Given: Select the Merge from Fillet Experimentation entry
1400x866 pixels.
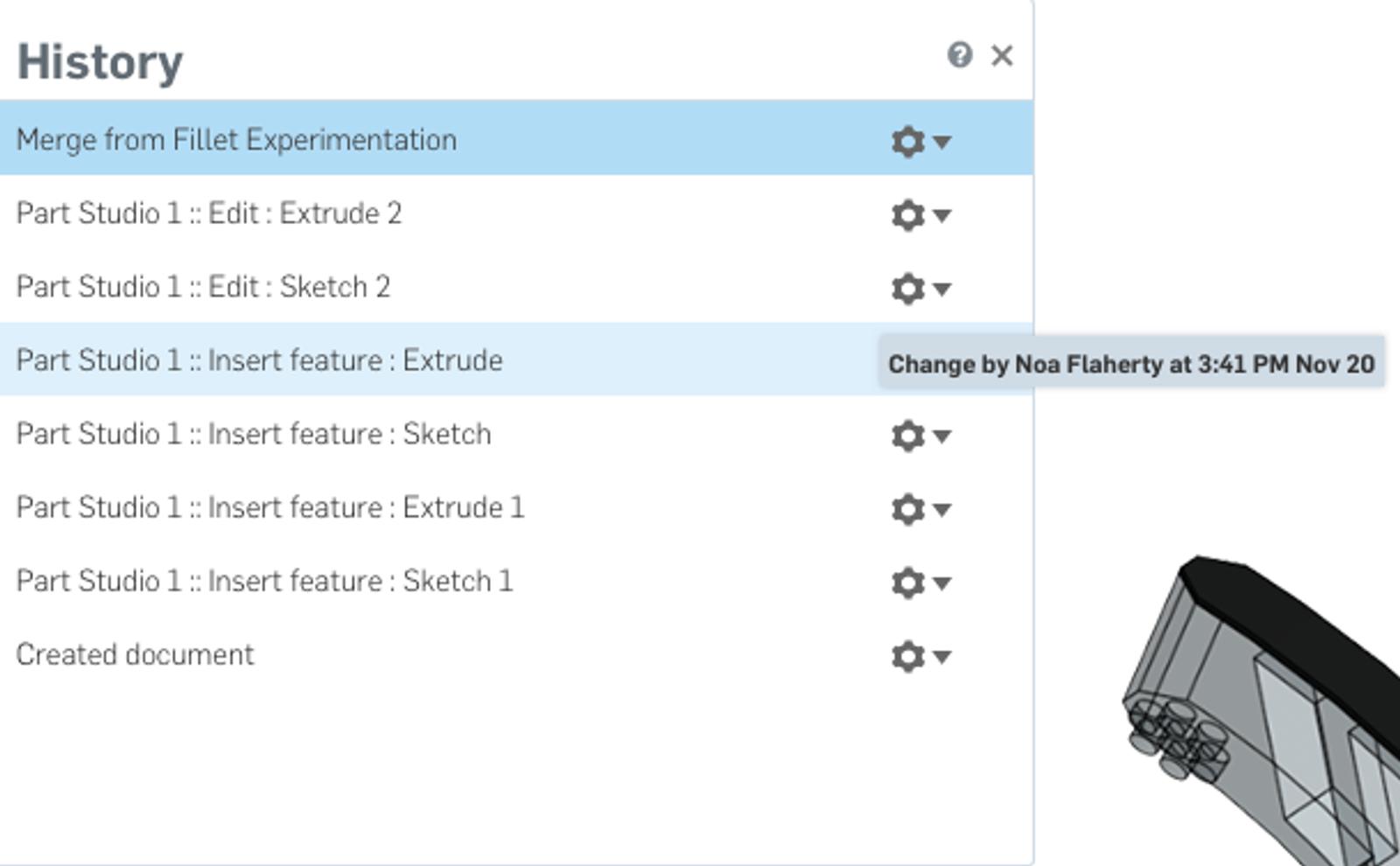Looking at the screenshot, I should tap(236, 140).
